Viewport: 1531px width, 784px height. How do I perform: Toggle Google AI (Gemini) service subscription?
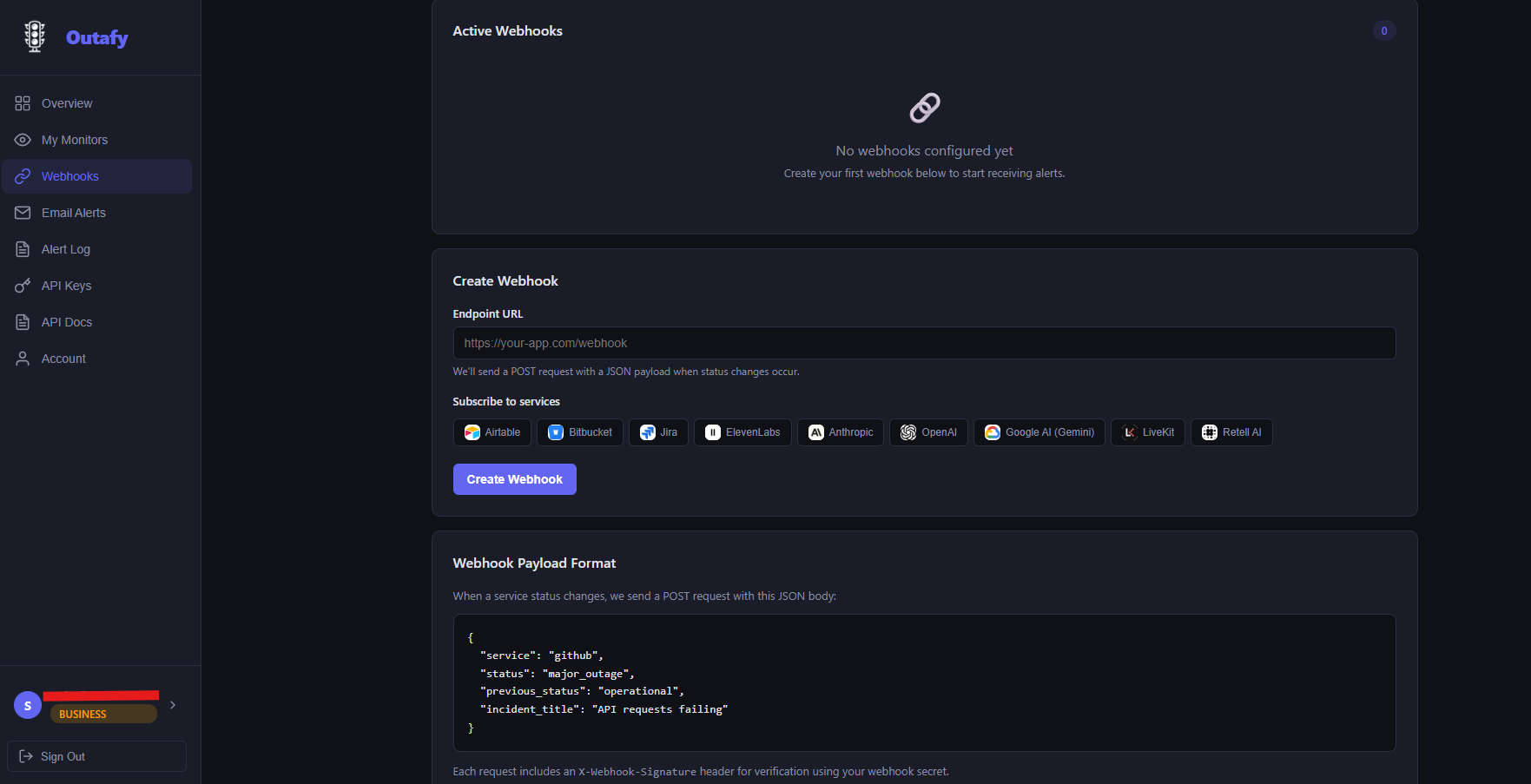1039,432
